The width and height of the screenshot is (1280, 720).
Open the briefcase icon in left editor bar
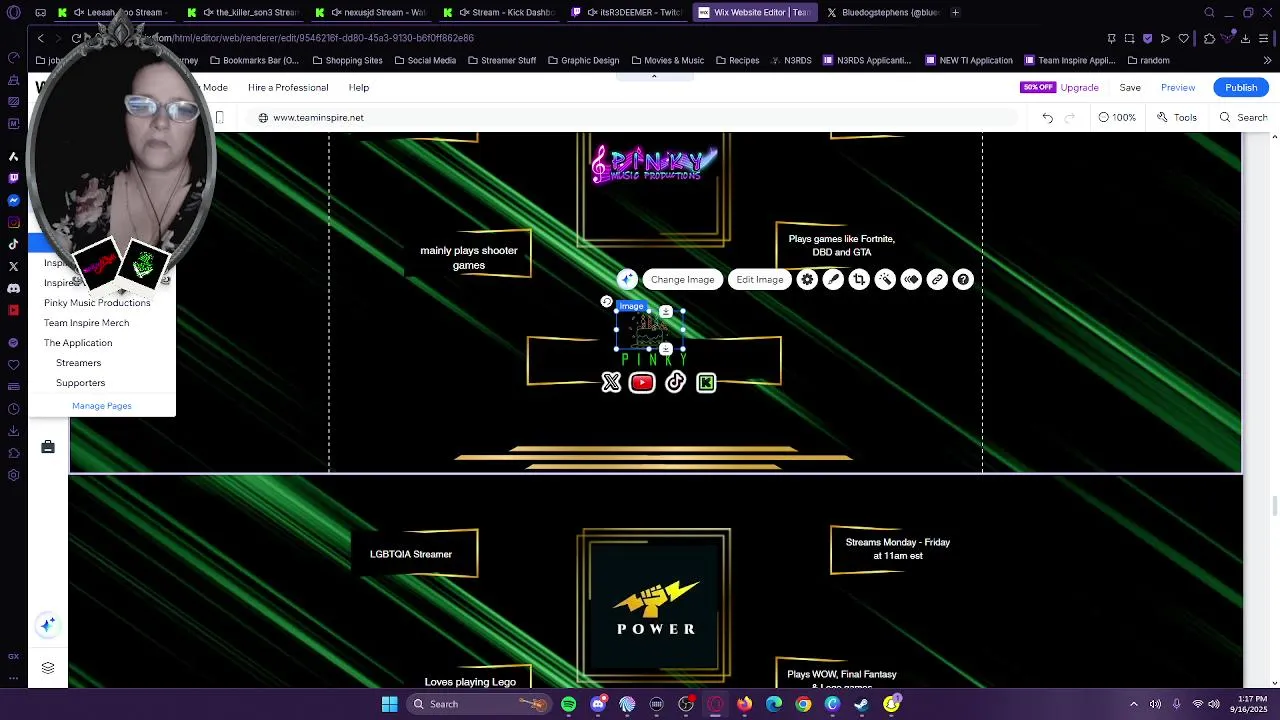point(47,447)
